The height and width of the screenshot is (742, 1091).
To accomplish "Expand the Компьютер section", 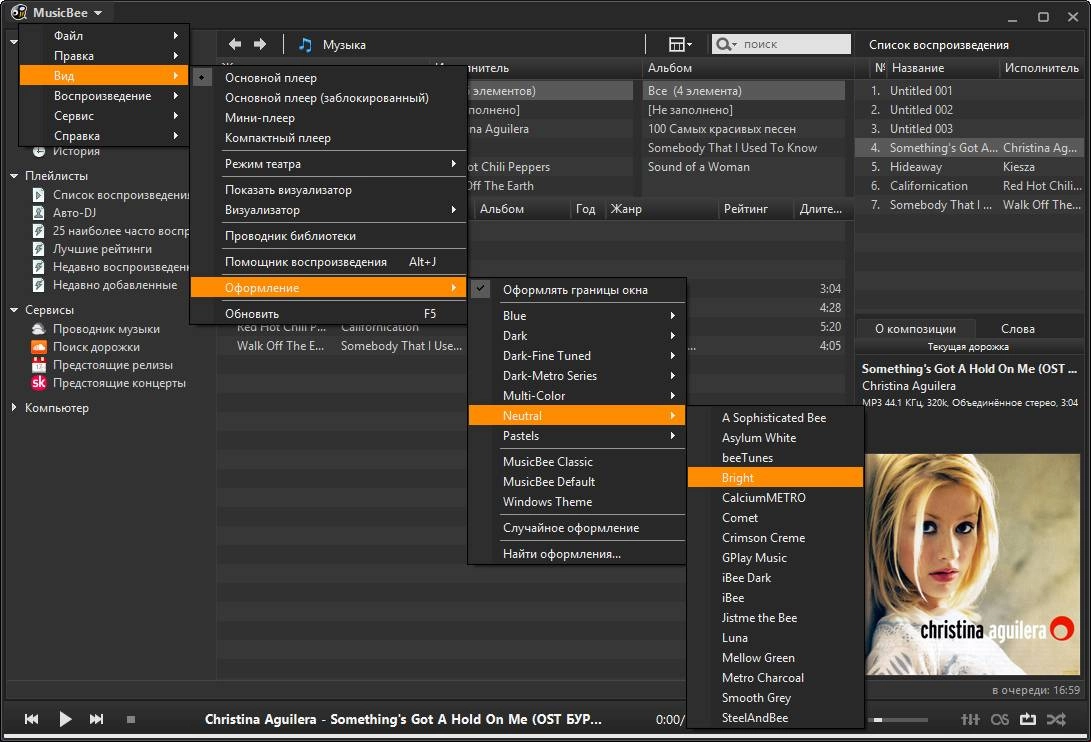I will pyautogui.click(x=13, y=407).
